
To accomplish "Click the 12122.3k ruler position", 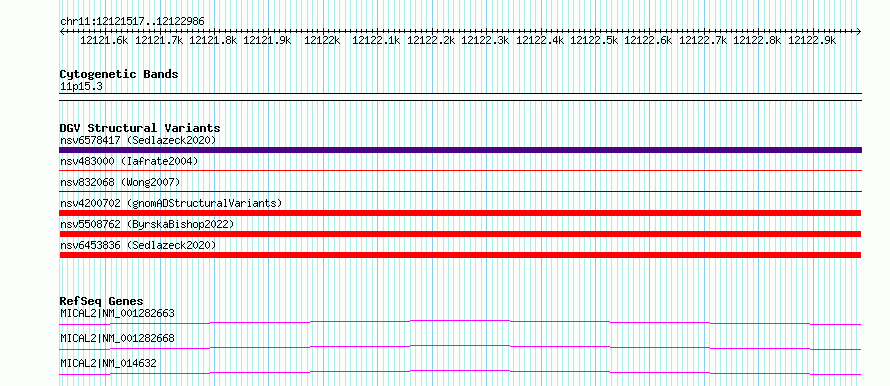I will pyautogui.click(x=485, y=40).
